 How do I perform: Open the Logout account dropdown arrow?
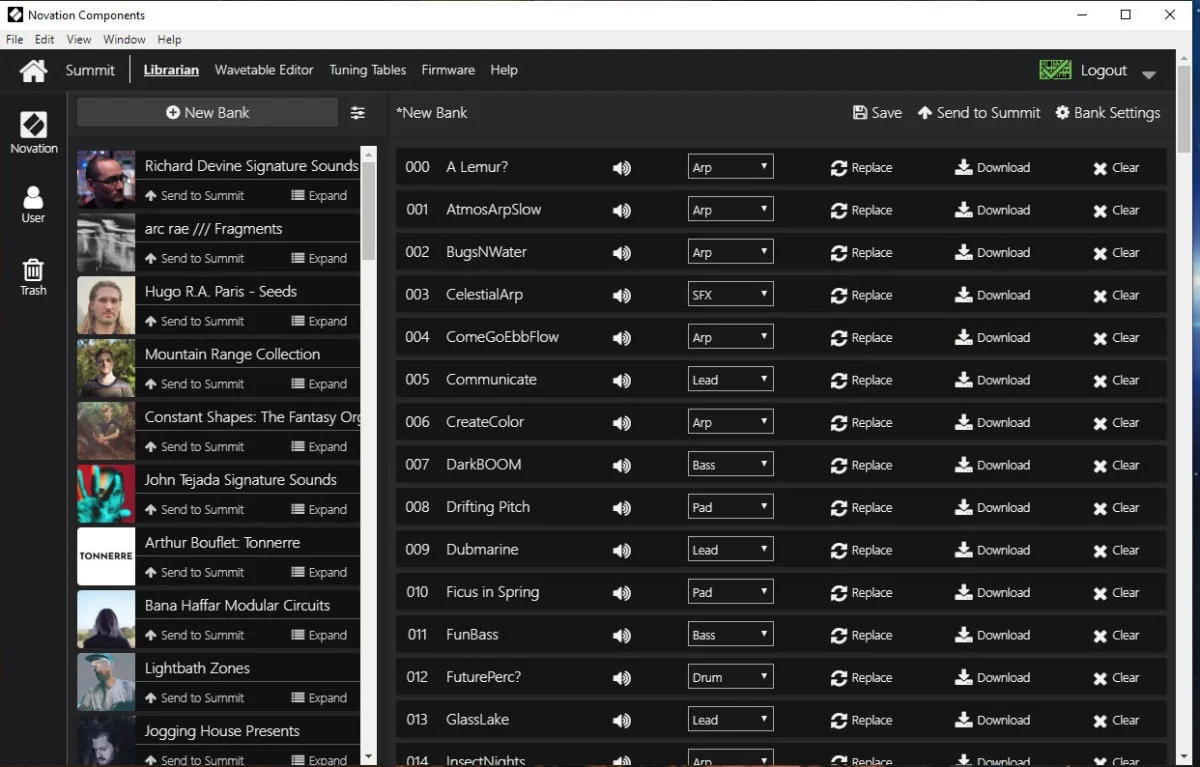point(1149,74)
